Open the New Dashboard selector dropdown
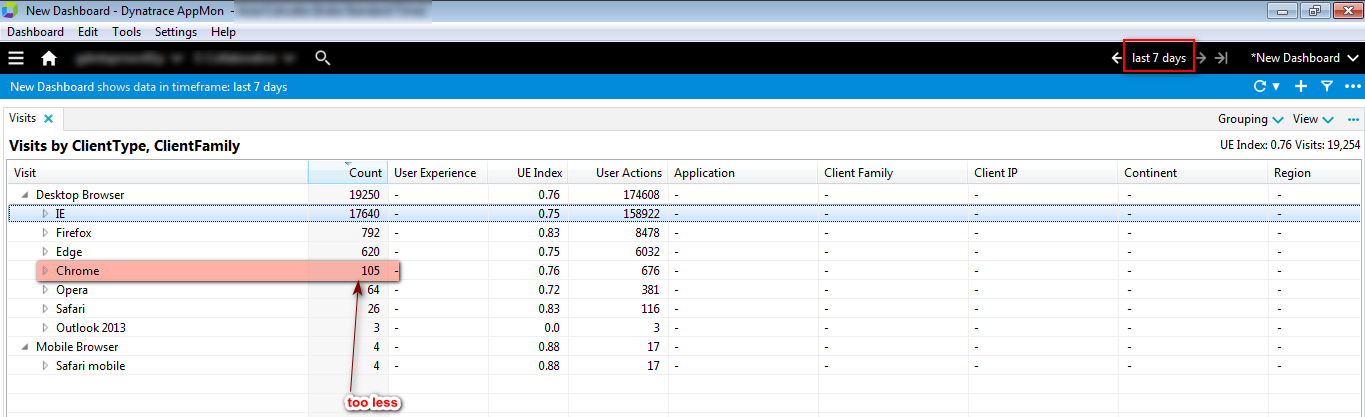Image resolution: width=1365 pixels, height=417 pixels. 1304,58
